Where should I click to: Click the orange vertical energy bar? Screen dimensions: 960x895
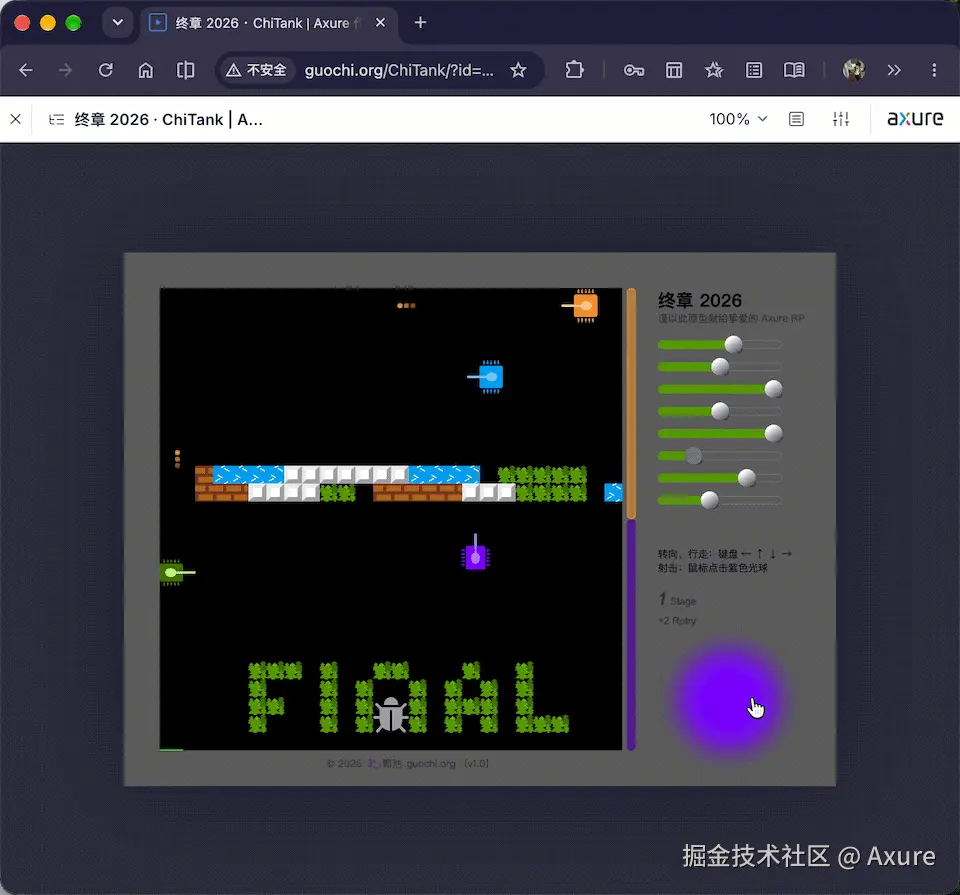point(631,403)
